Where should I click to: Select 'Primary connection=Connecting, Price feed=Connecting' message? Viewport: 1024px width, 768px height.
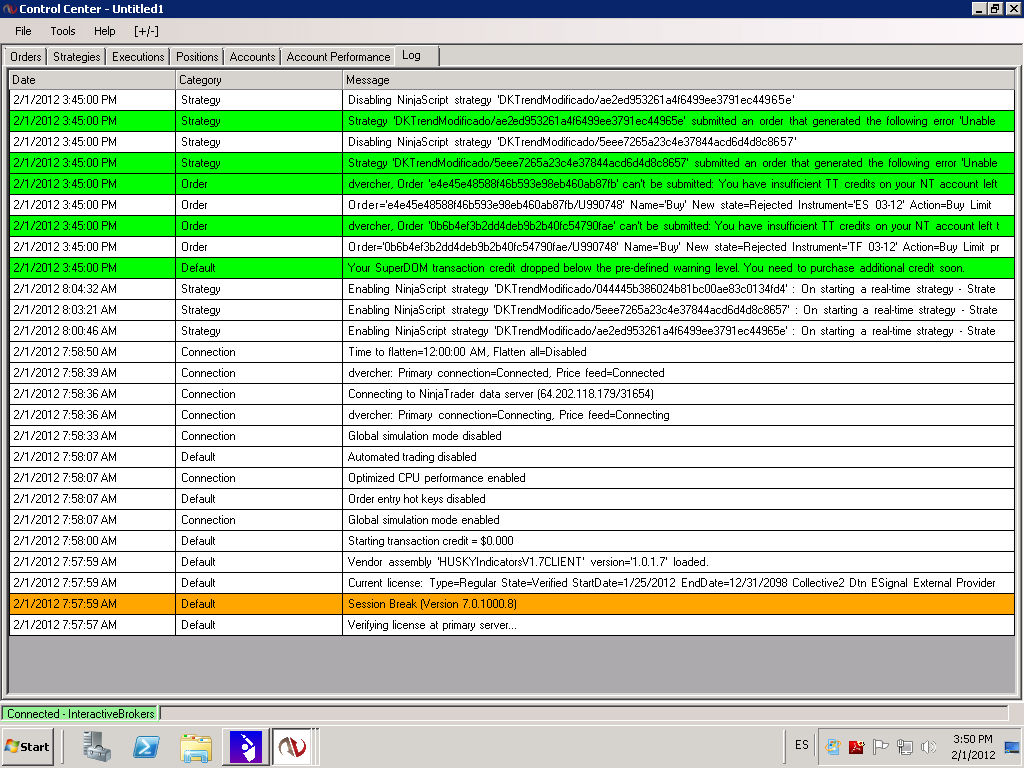pos(679,415)
